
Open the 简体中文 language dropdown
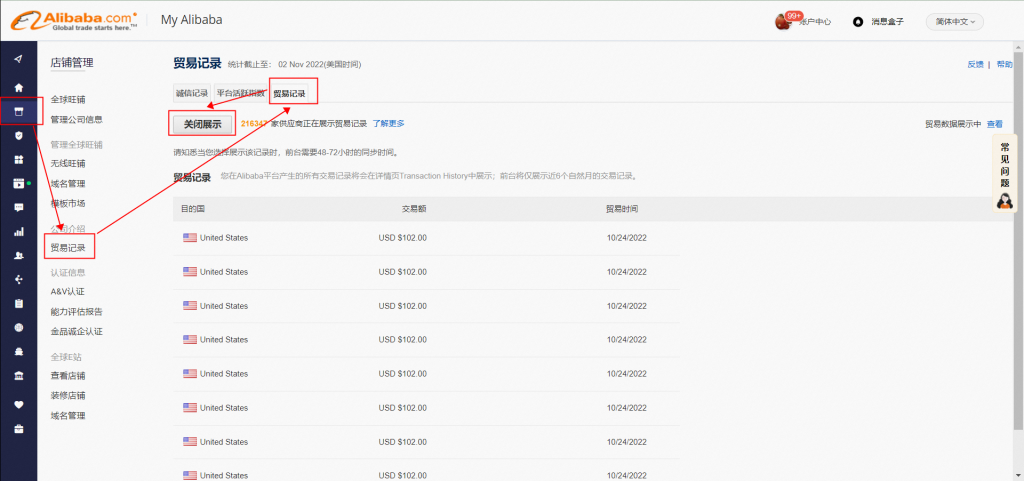954,22
